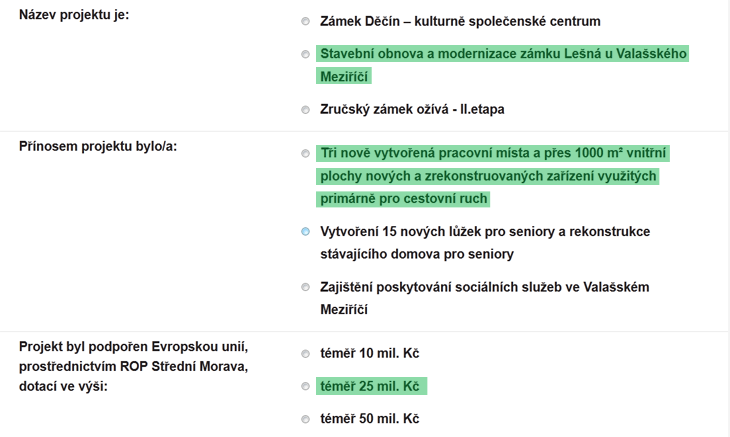Select radio for Zajištění poskytování sociálních služeb
This screenshot has height=437, width=730.
tap(305, 287)
